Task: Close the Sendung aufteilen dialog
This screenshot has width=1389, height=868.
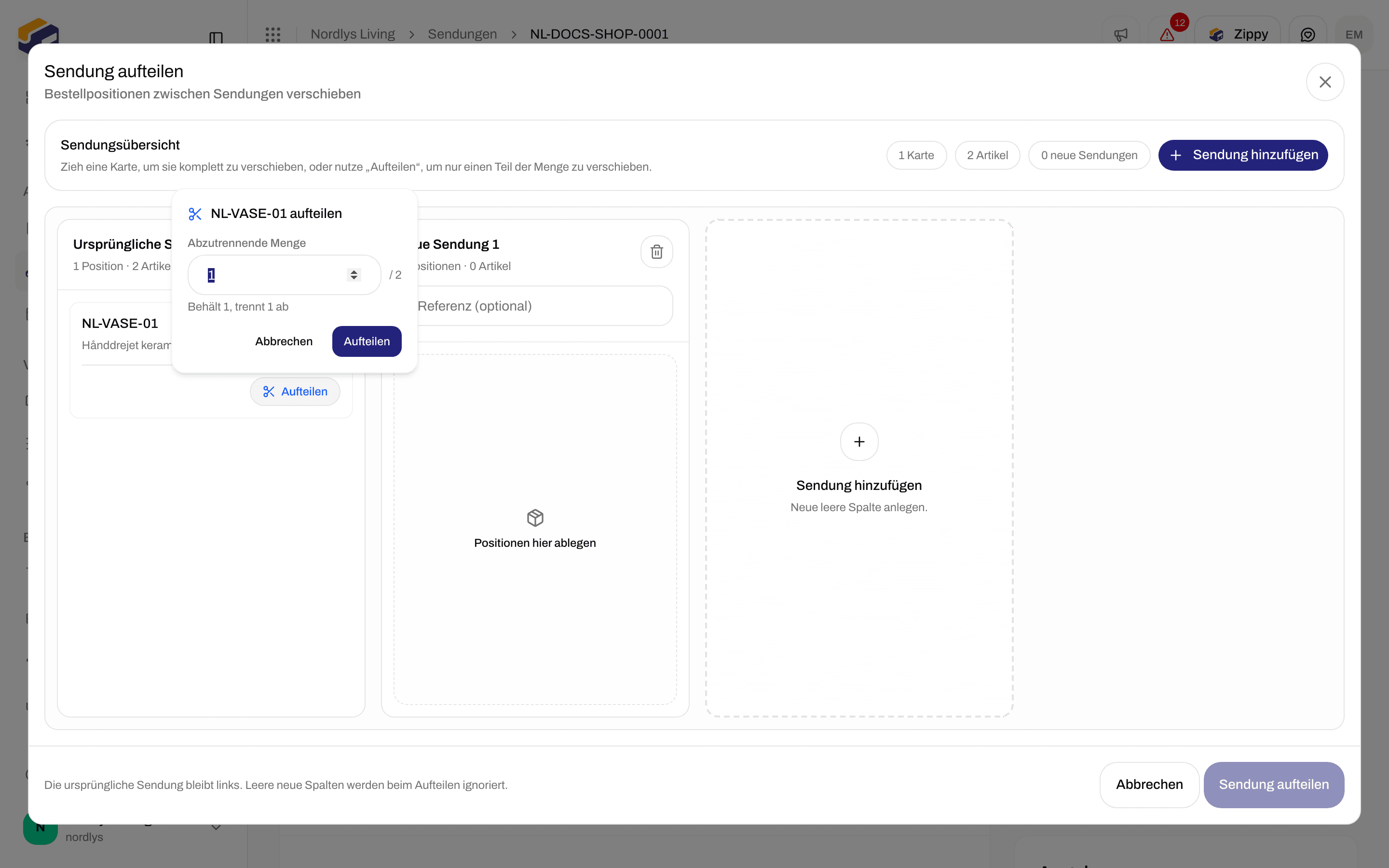Action: tap(1325, 82)
